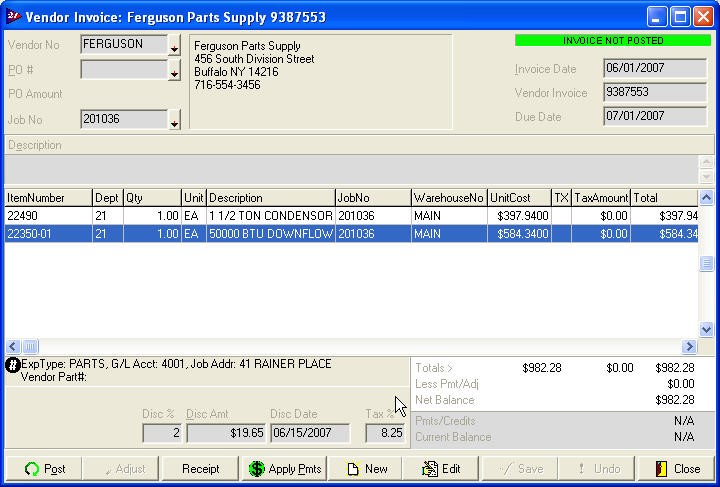Click the horizontal scrollbar right arrow
Image resolution: width=720 pixels, height=487 pixels.
[689, 346]
